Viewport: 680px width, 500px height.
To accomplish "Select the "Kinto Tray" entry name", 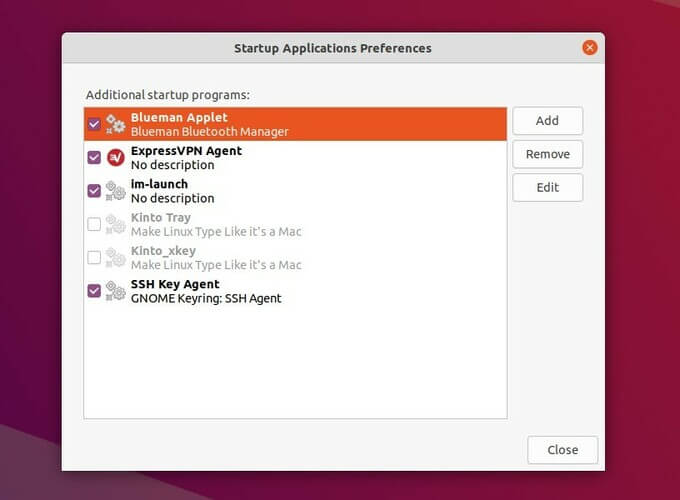I will coord(160,218).
